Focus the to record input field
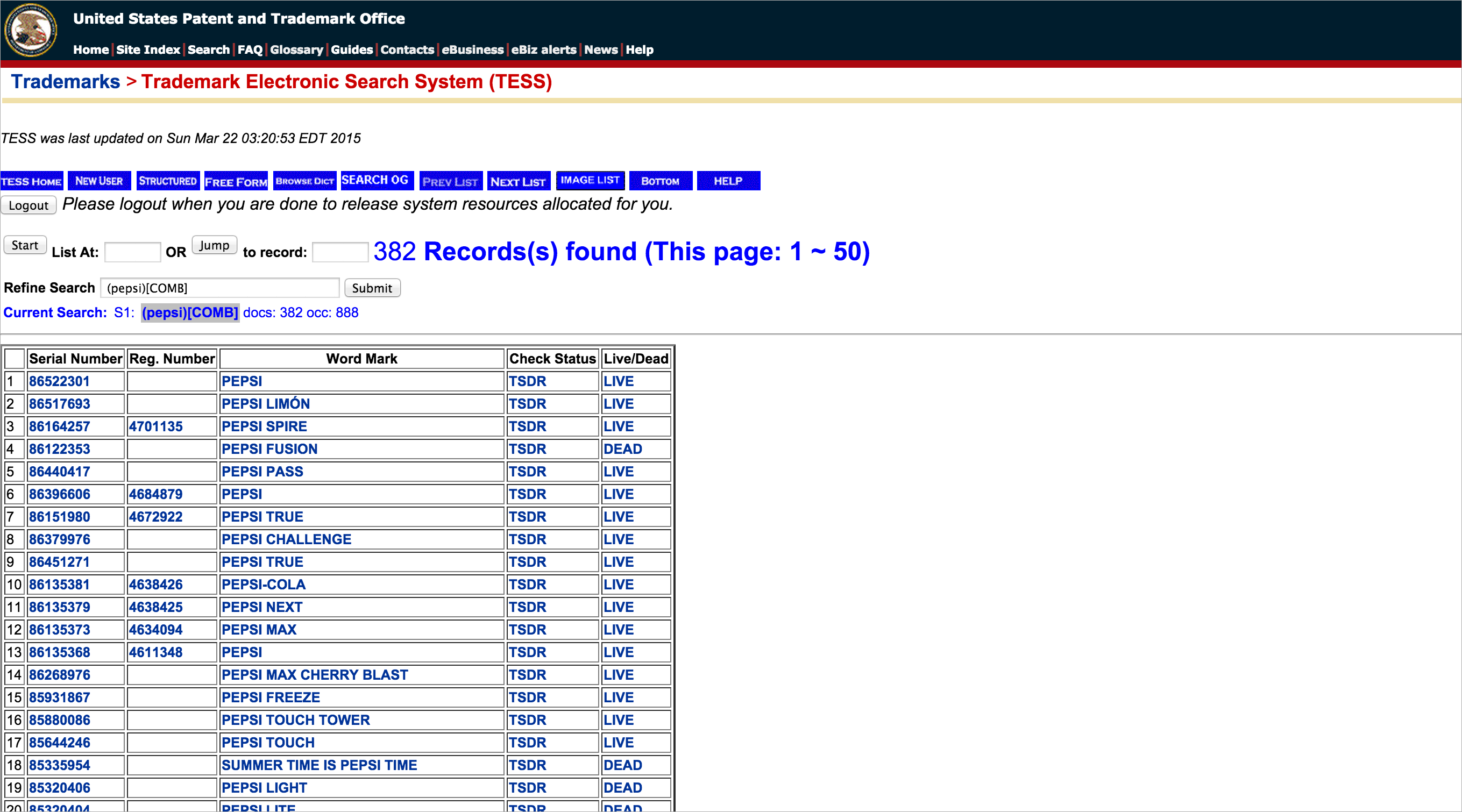Screen dimensions: 1462x812 tap(340, 252)
